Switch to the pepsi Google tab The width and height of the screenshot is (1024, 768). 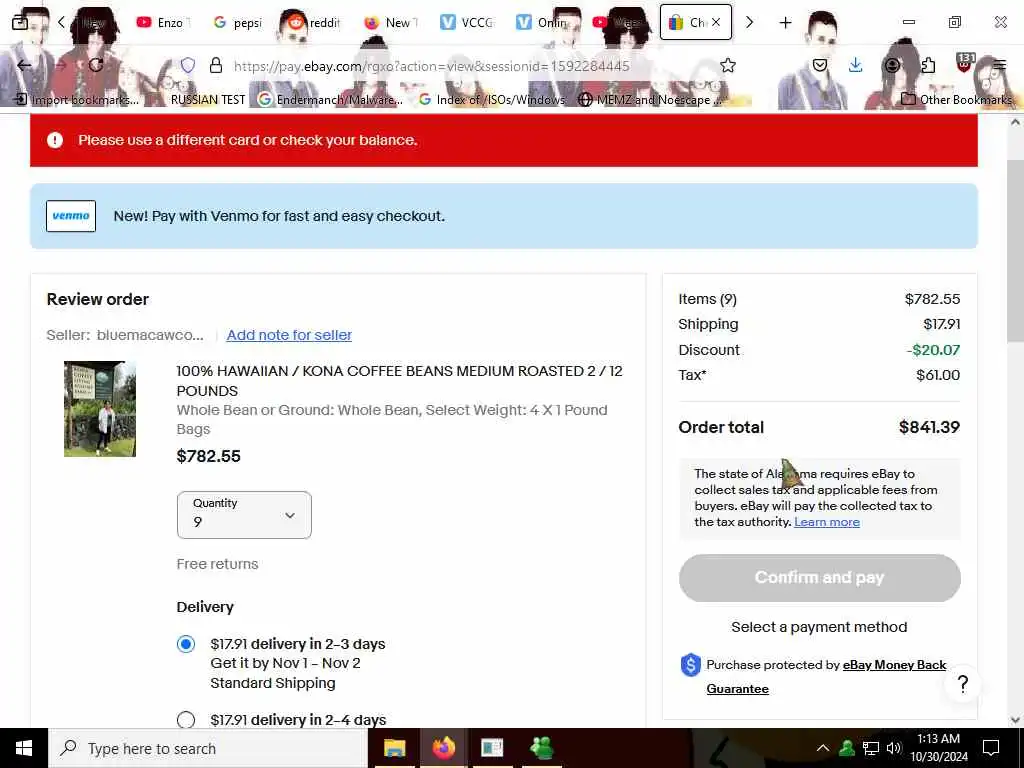point(239,22)
